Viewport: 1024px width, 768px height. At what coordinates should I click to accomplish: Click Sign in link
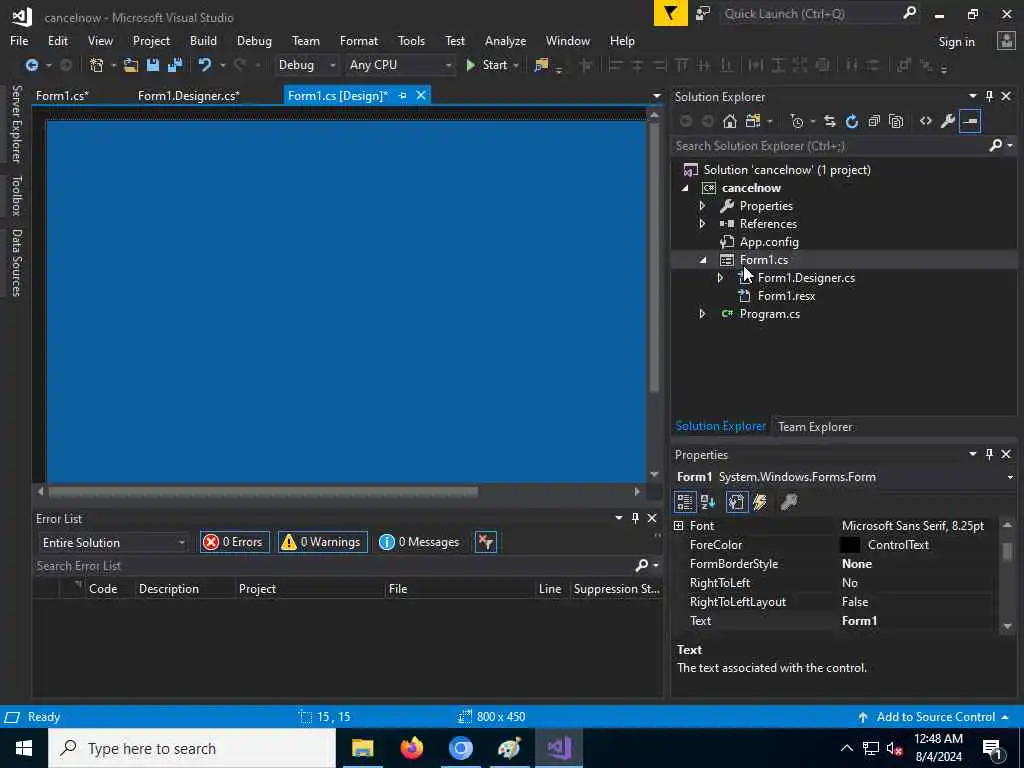[x=956, y=42]
